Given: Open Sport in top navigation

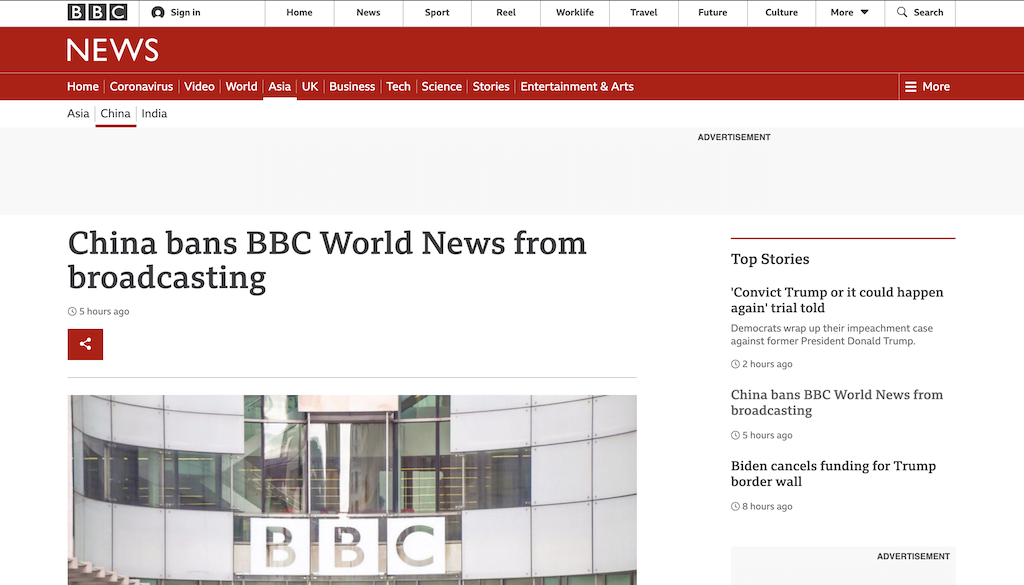Looking at the screenshot, I should point(437,12).
